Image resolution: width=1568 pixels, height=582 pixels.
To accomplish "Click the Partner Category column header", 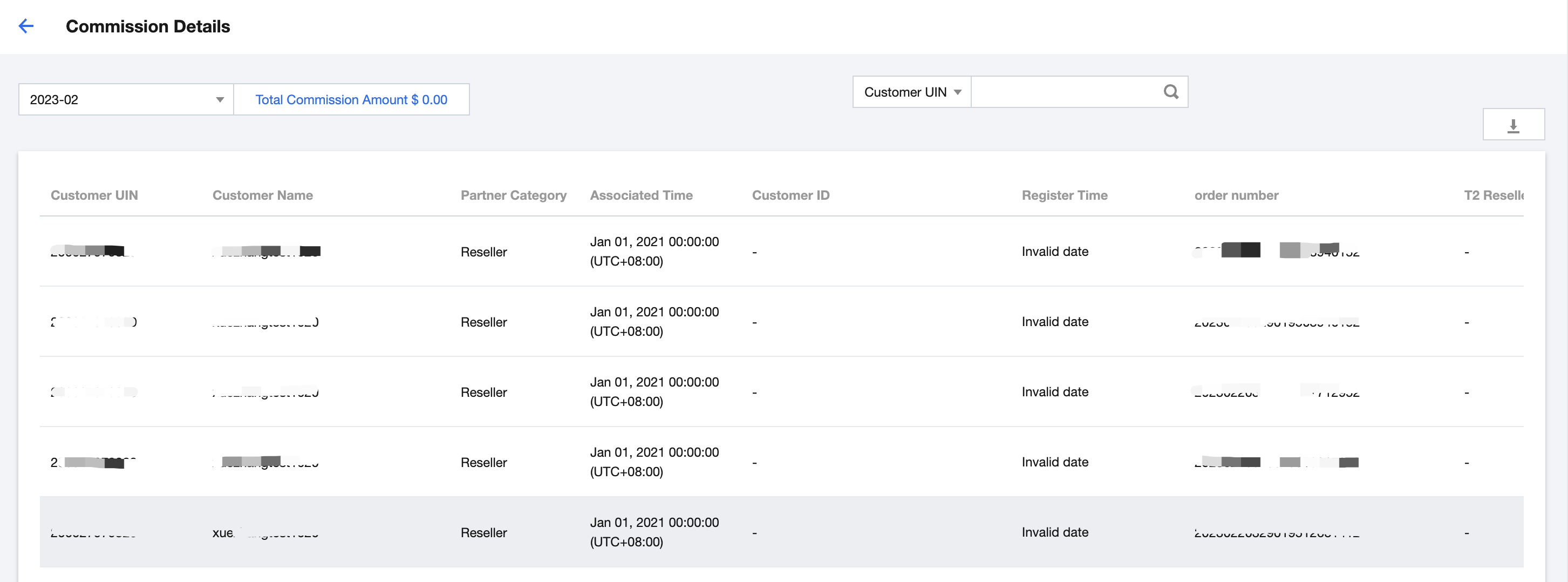I will pyautogui.click(x=513, y=195).
